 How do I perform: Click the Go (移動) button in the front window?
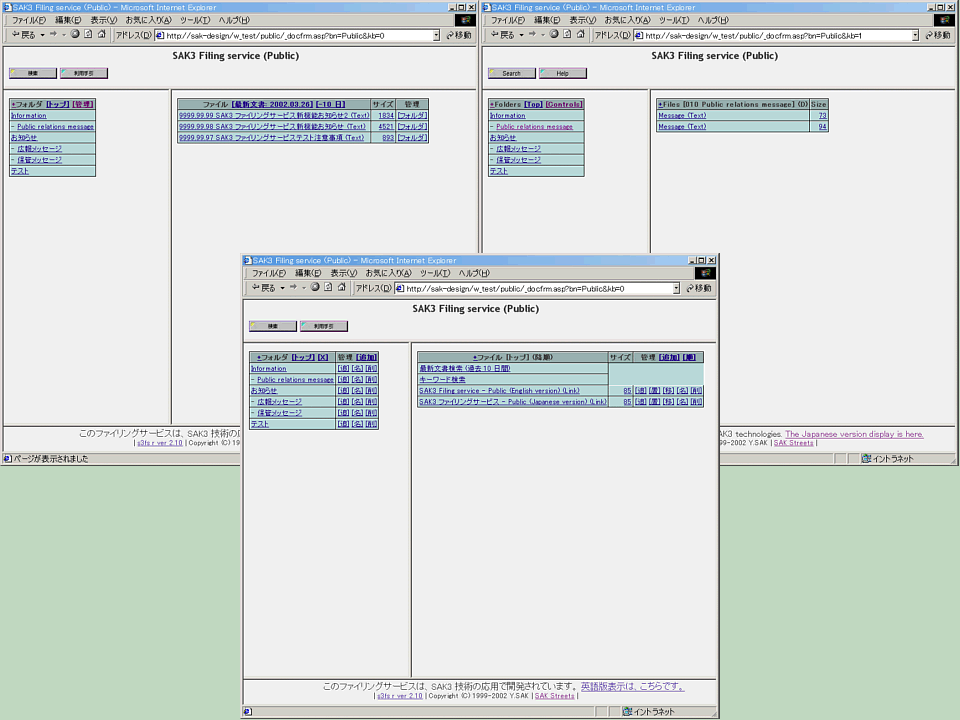[x=699, y=288]
